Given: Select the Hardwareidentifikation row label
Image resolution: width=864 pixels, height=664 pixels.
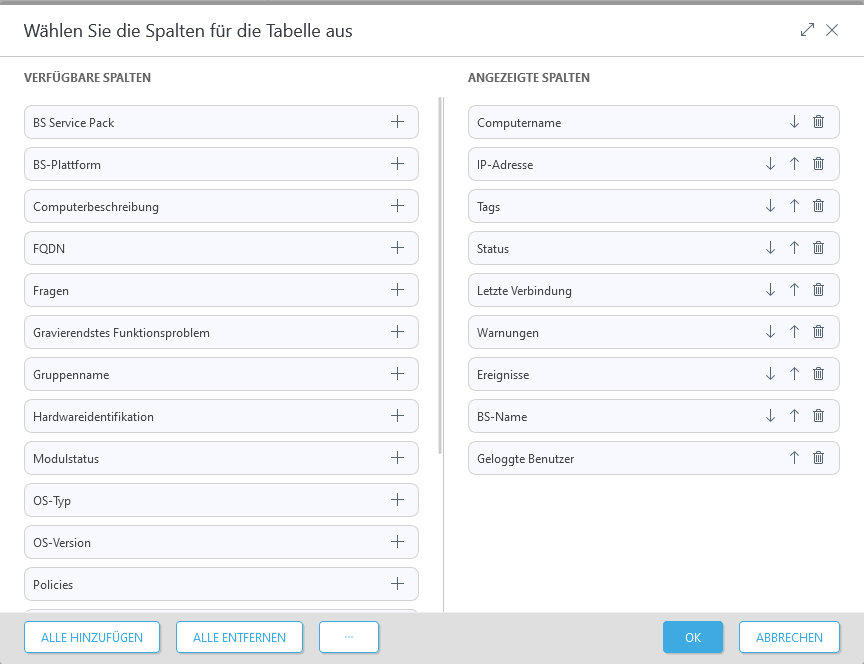Looking at the screenshot, I should point(93,417).
